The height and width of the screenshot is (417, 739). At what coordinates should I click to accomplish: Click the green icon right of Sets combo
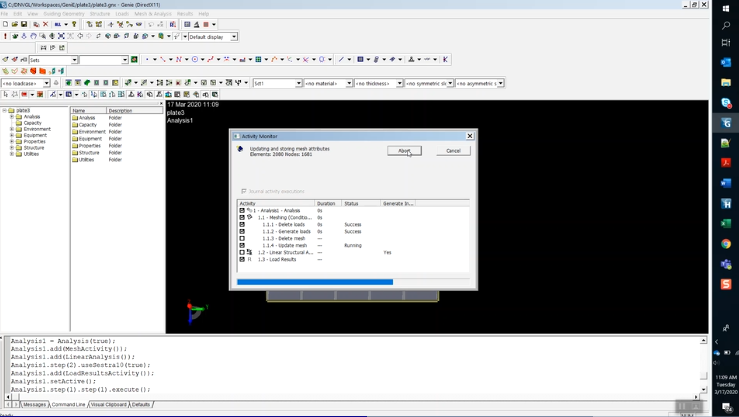[134, 59]
